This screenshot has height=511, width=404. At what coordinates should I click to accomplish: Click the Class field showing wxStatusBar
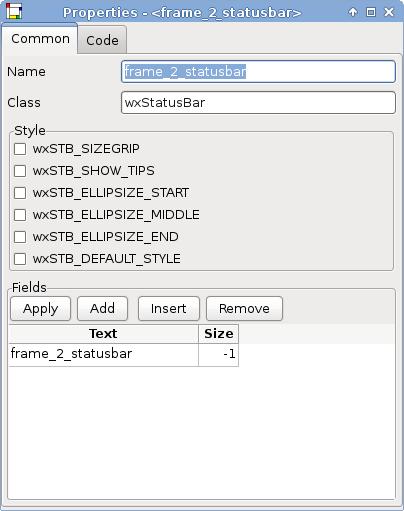[x=258, y=103]
